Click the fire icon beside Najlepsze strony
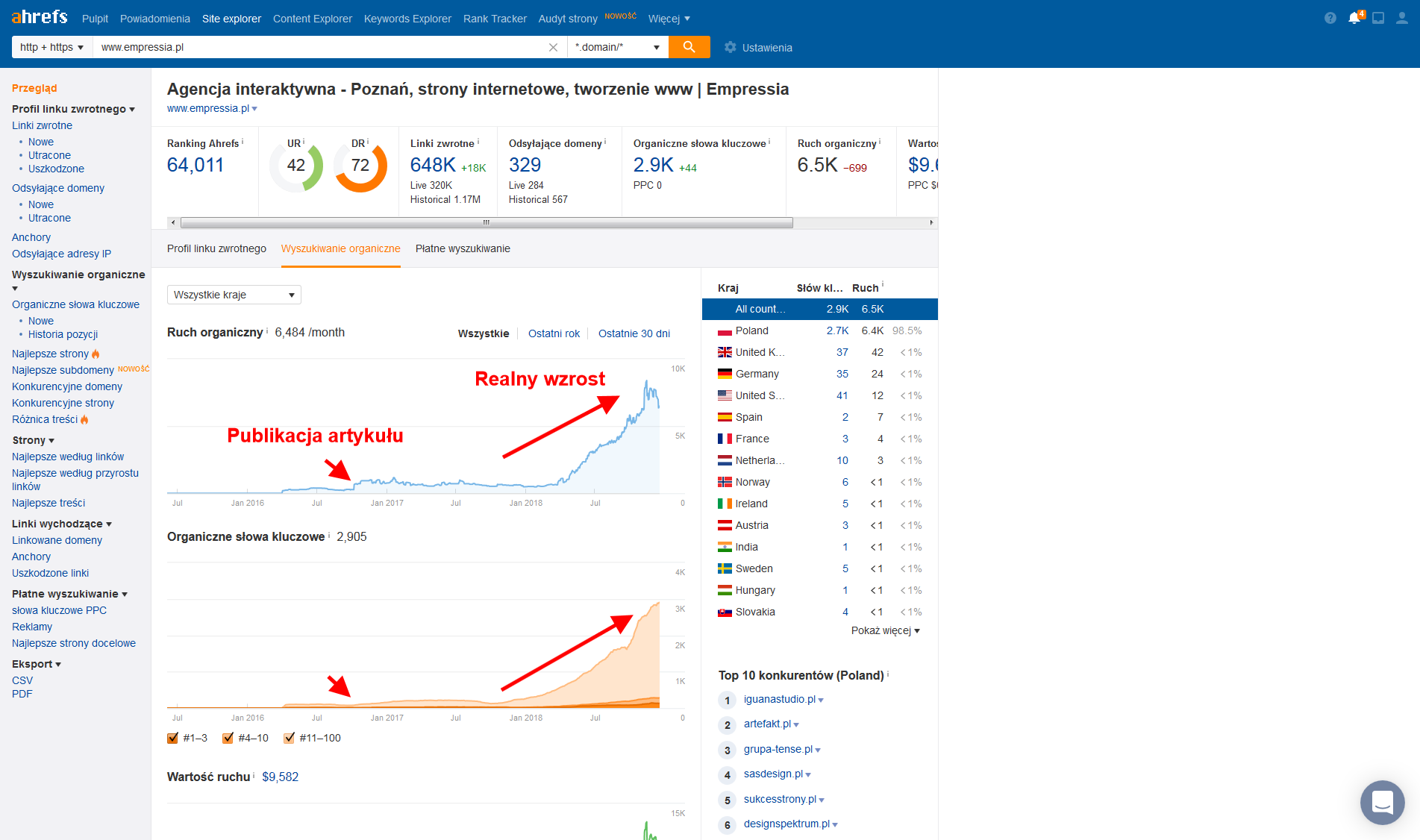The width and height of the screenshot is (1420, 840). coord(96,354)
